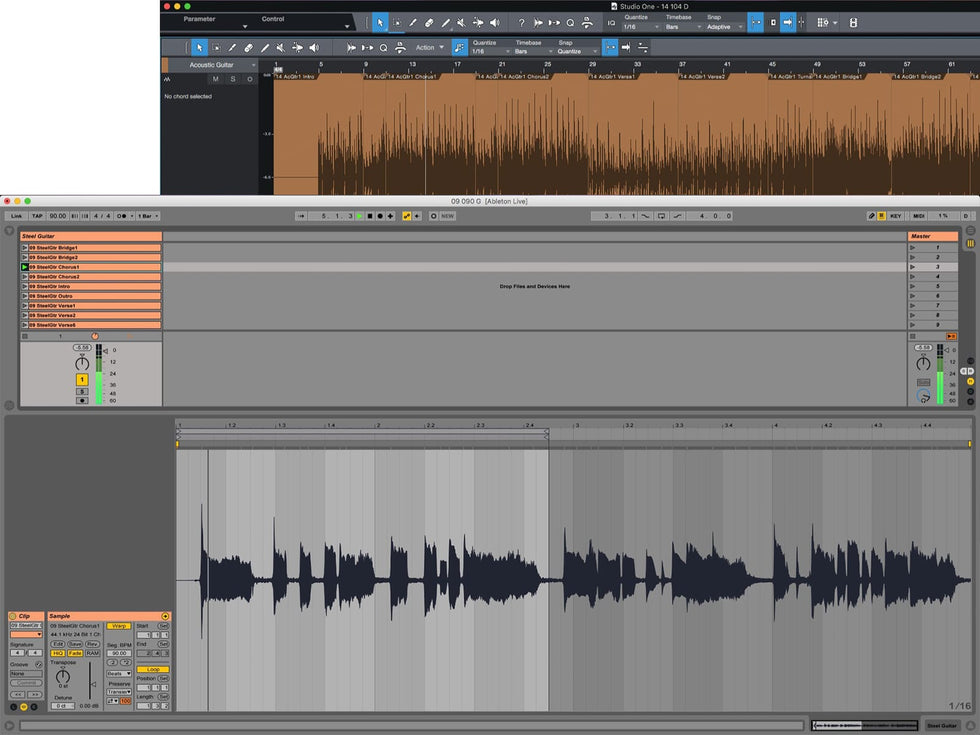Mute the Acoustic Guitar track
The image size is (980, 735).
(215, 79)
